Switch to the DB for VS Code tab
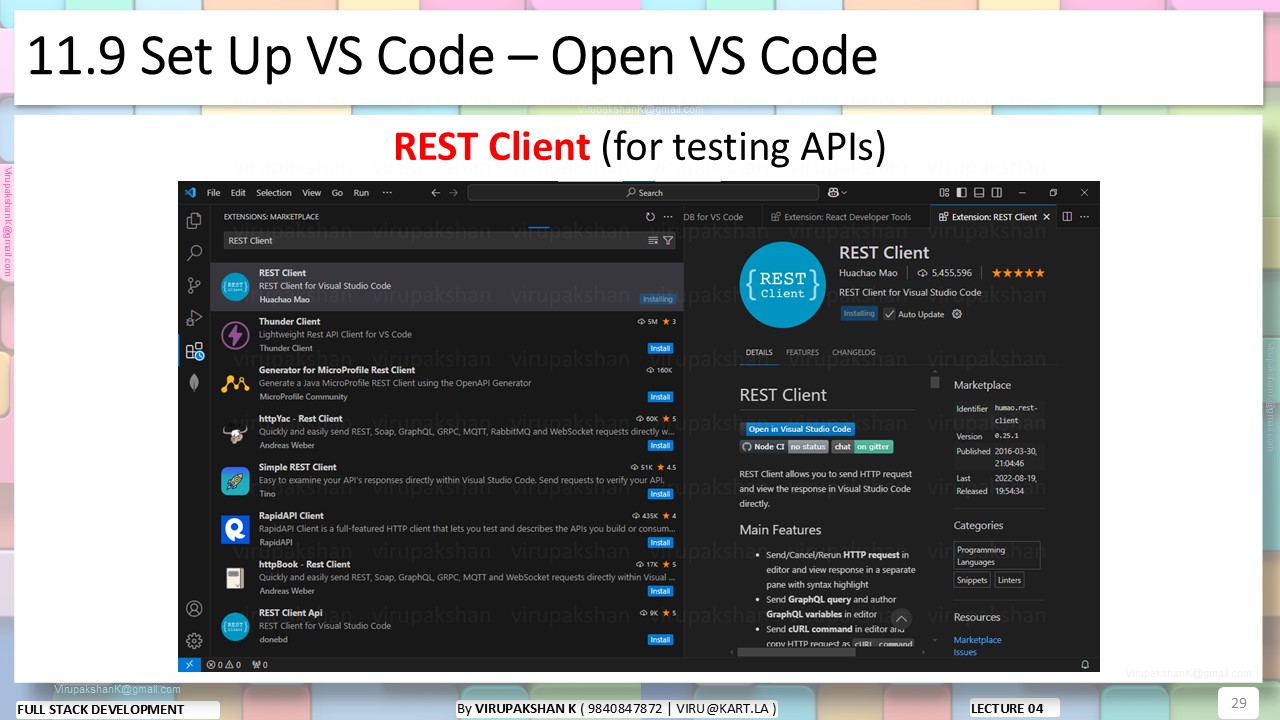The image size is (1280, 720). pos(720,217)
